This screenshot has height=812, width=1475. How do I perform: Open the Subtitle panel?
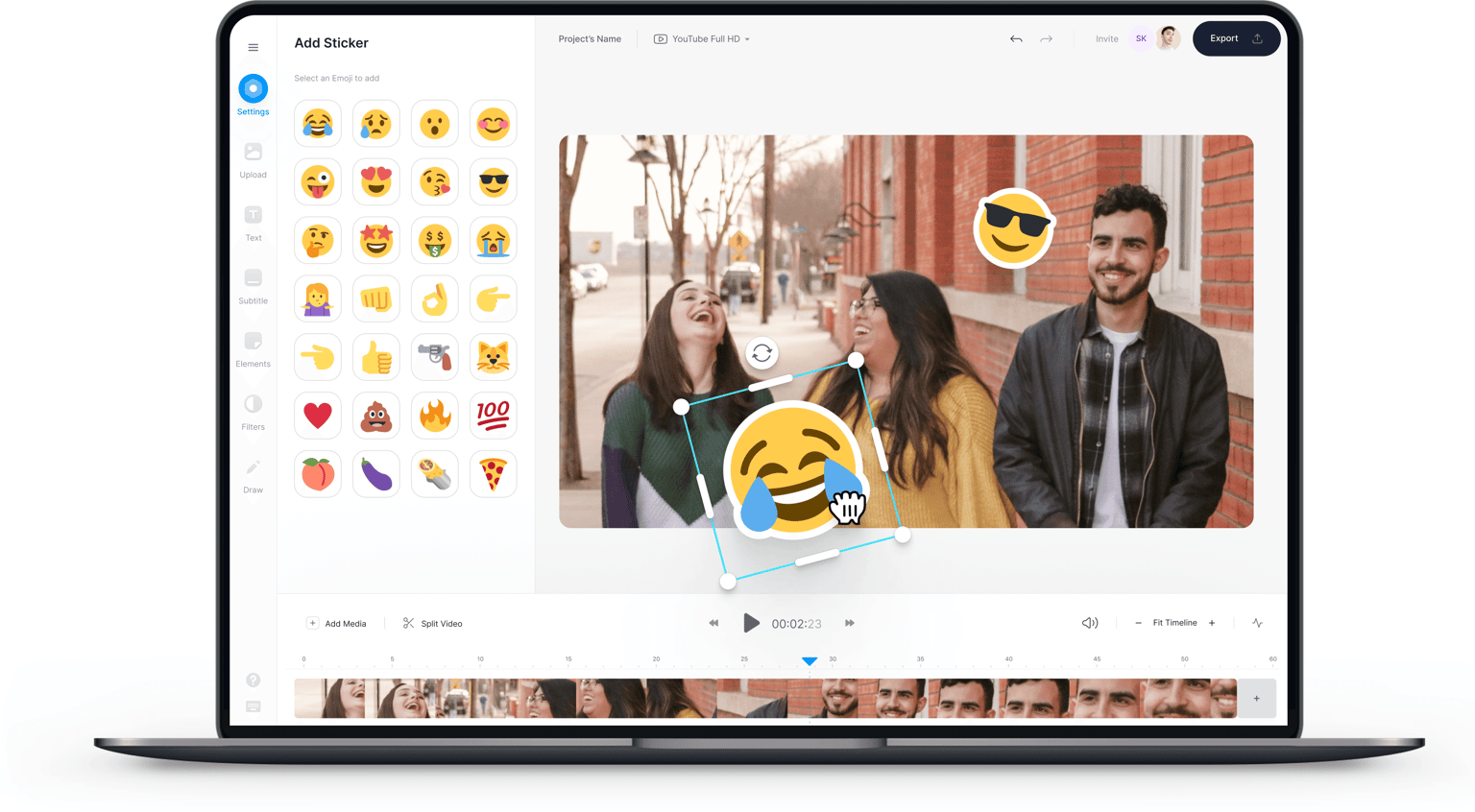254,285
